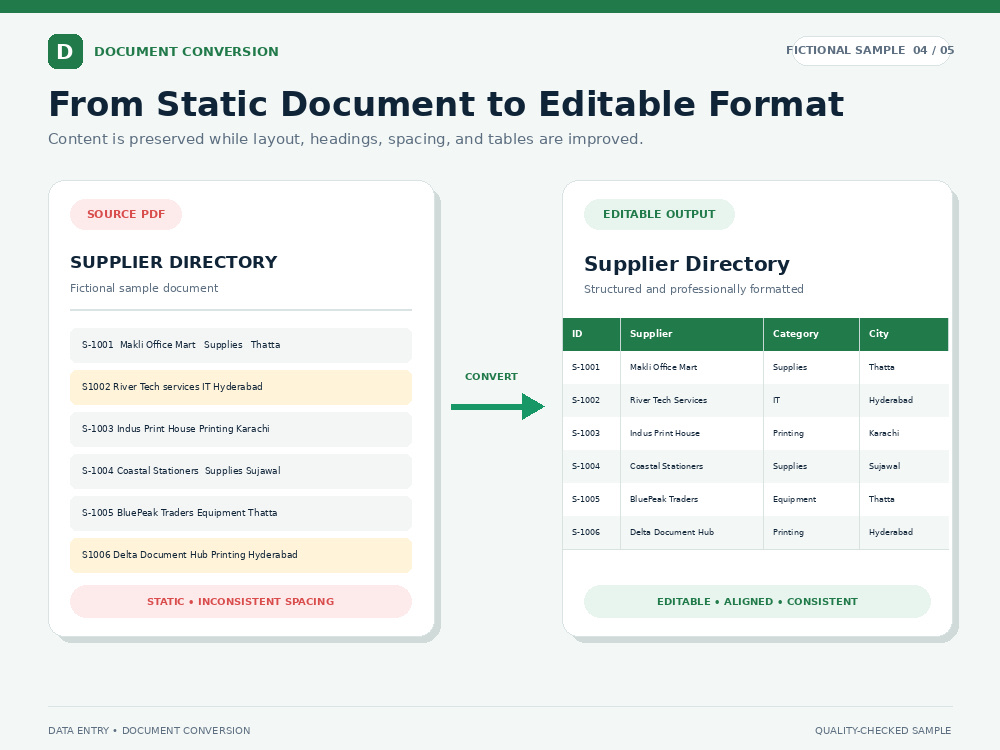The height and width of the screenshot is (750, 1000).
Task: Click the green convert arrow icon
Action: (497, 406)
